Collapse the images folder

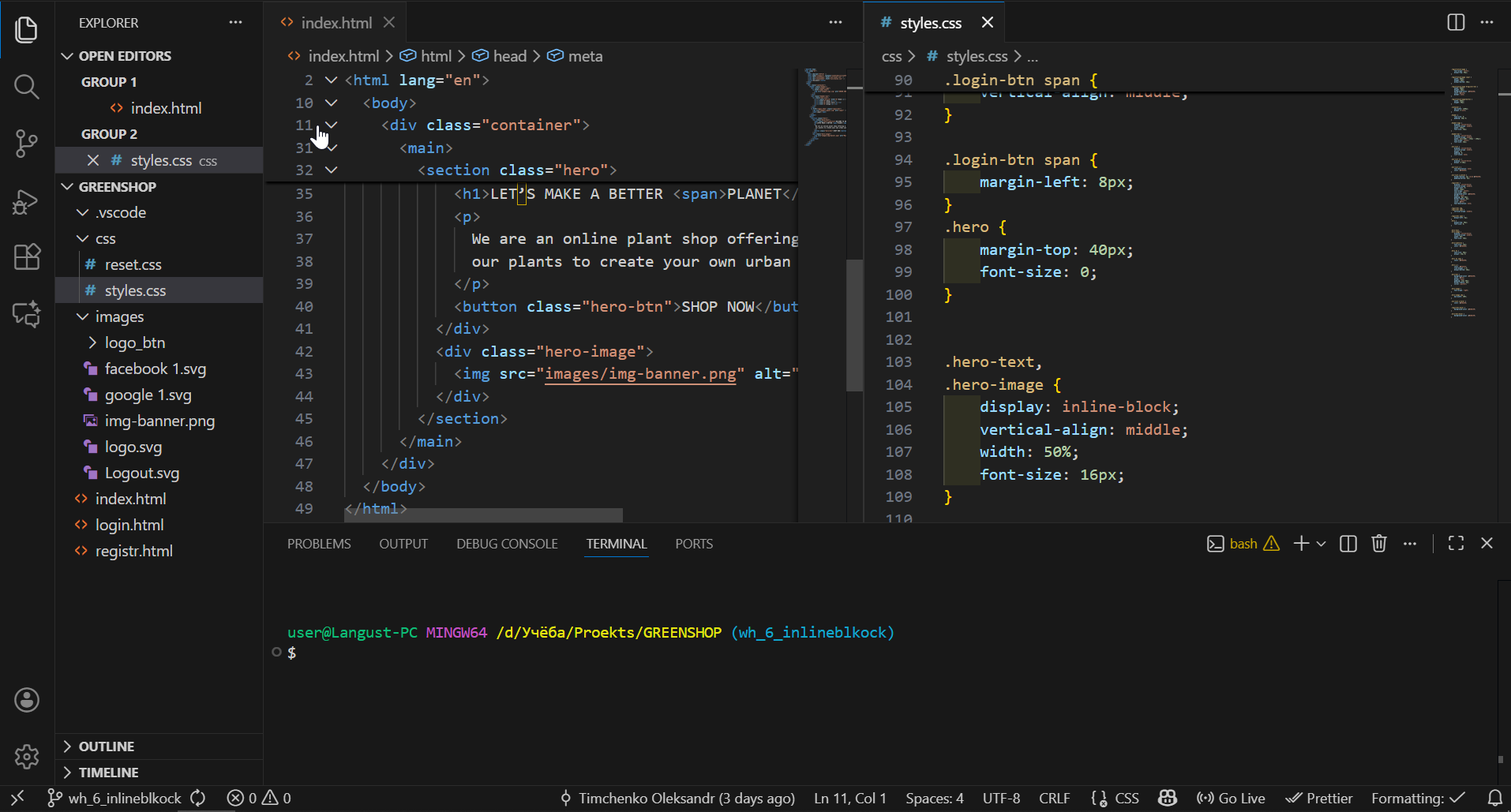(x=119, y=316)
